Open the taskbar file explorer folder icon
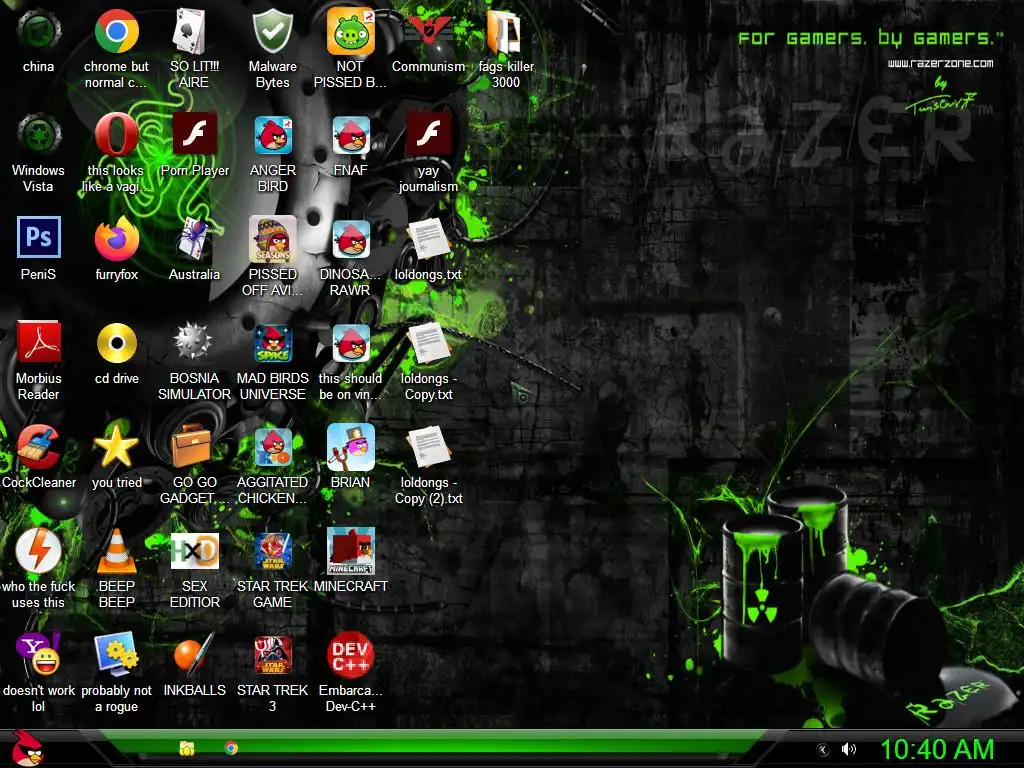 pyautogui.click(x=187, y=748)
